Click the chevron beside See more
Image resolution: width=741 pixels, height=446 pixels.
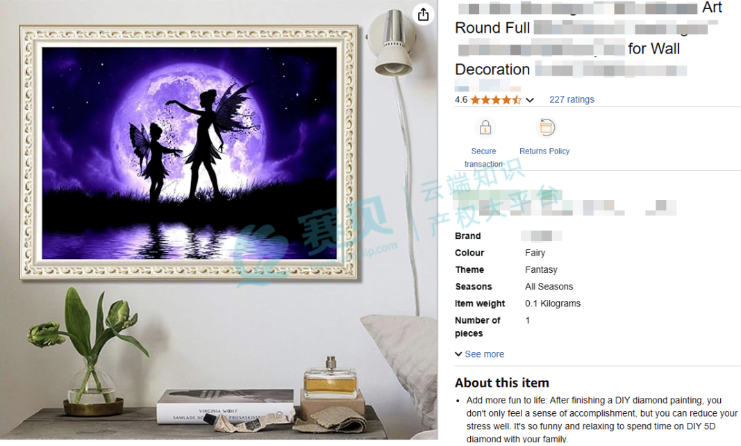click(458, 354)
